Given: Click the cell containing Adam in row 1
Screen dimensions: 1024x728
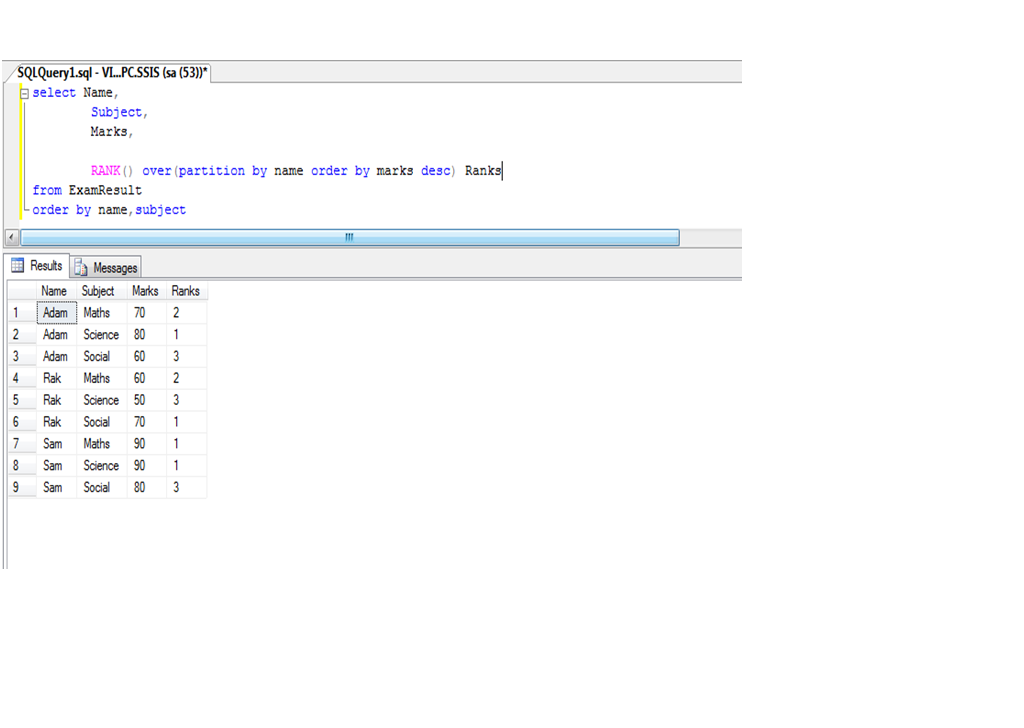Looking at the screenshot, I should (55, 312).
